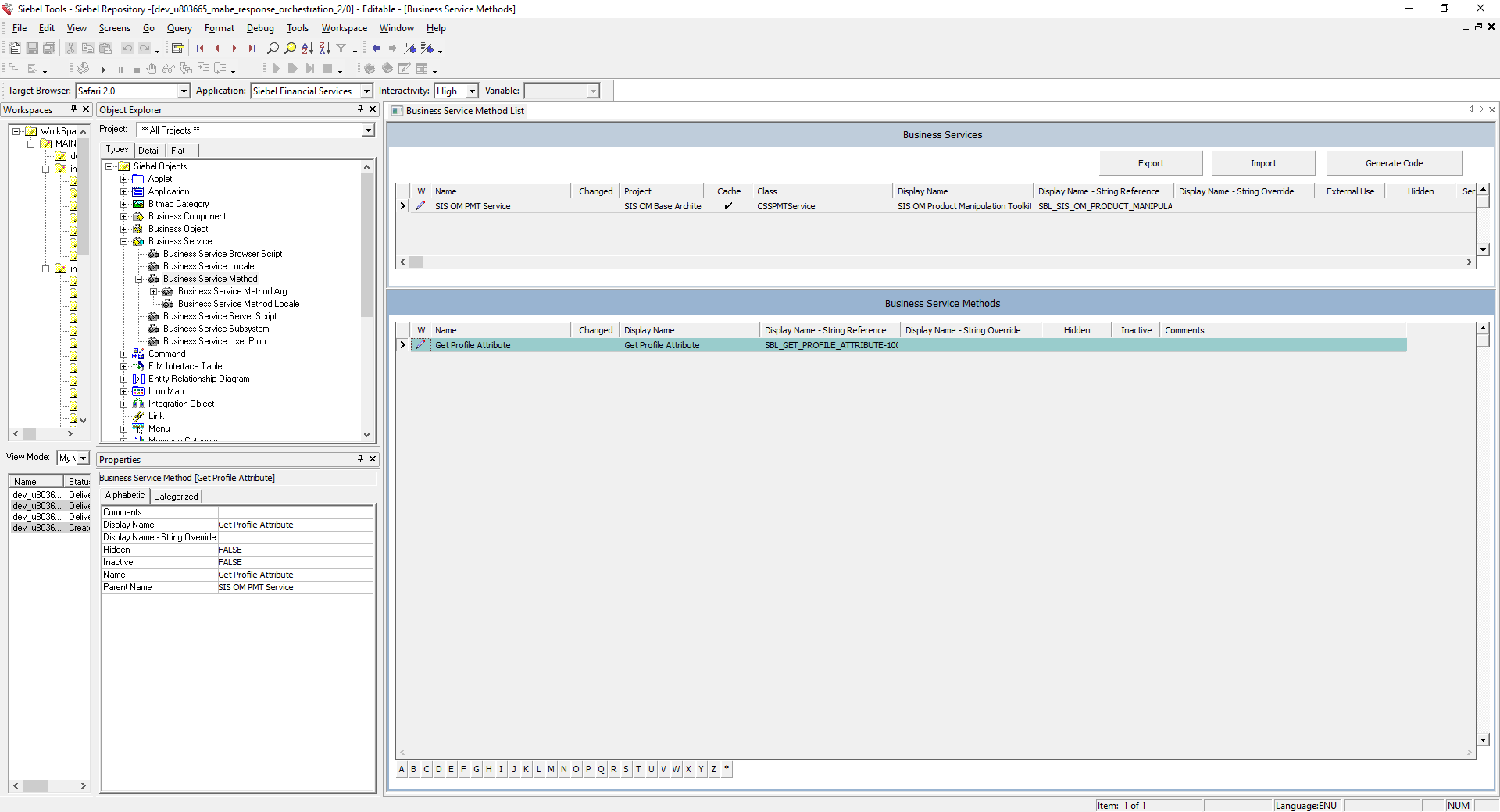The width and height of the screenshot is (1500, 812).
Task: Sort descending with the Z-A icon
Action: 324,48
